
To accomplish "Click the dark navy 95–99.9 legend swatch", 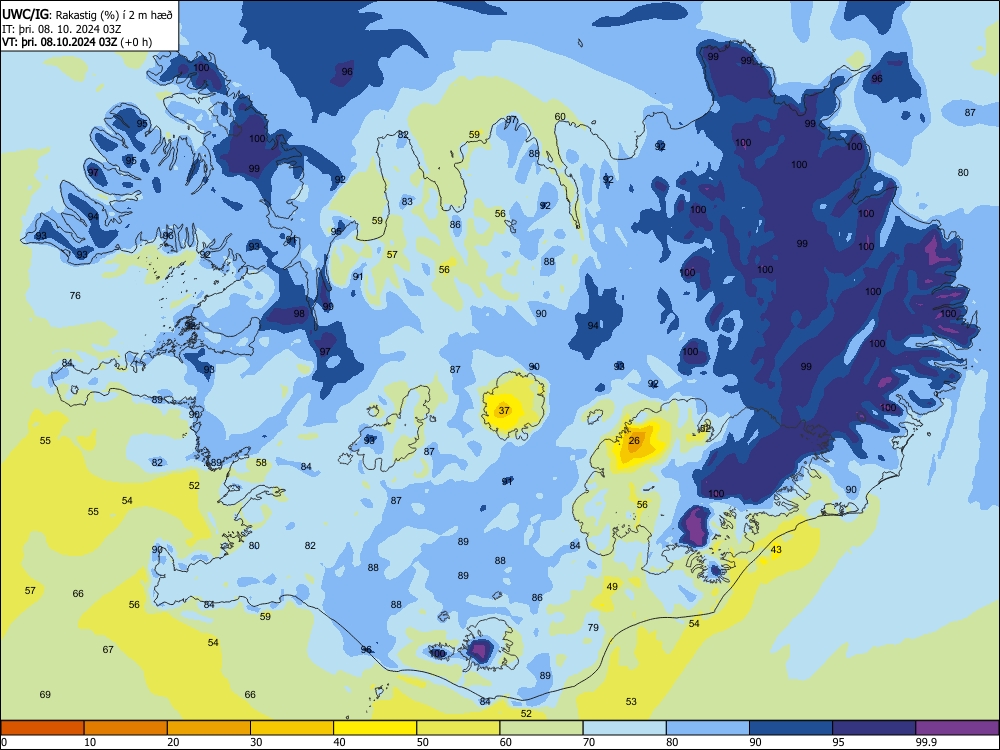I will click(x=874, y=728).
